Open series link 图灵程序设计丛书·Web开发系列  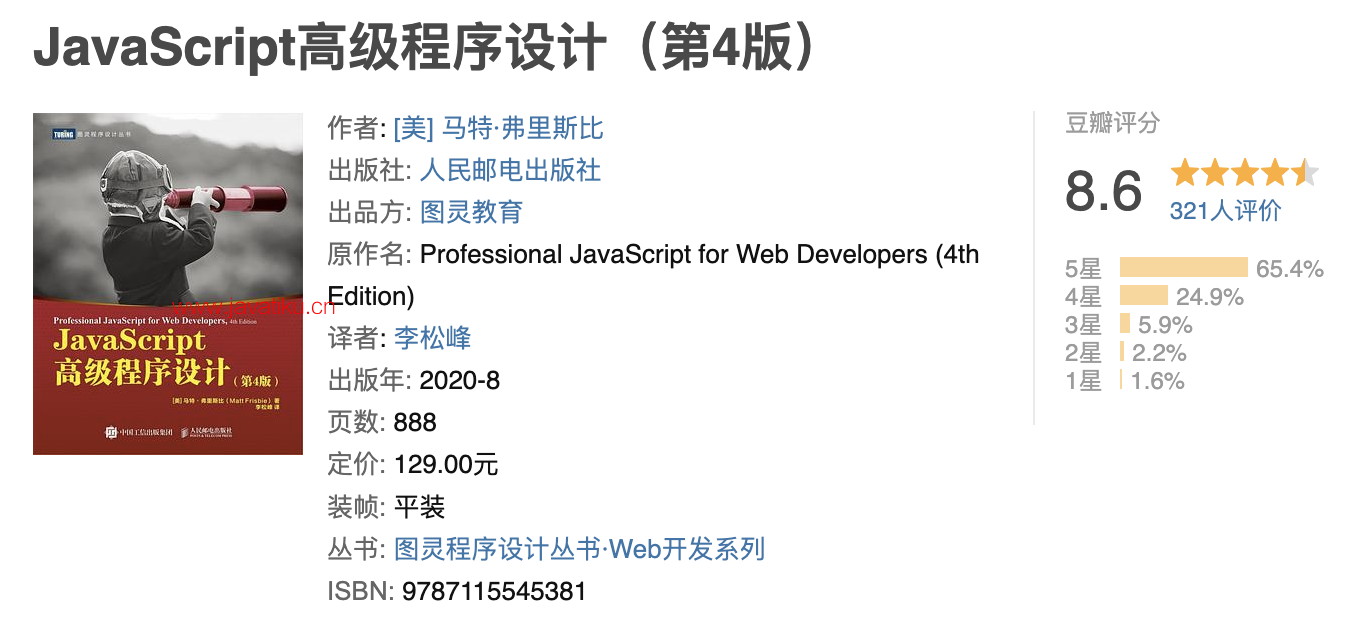pyautogui.click(x=579, y=549)
